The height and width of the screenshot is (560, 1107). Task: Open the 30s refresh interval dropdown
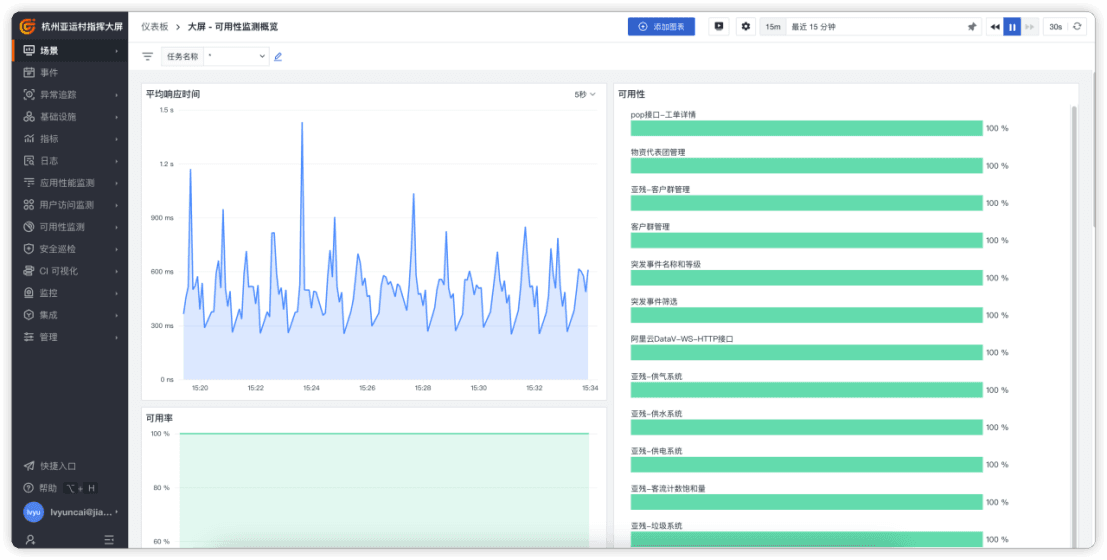pyautogui.click(x=1055, y=27)
